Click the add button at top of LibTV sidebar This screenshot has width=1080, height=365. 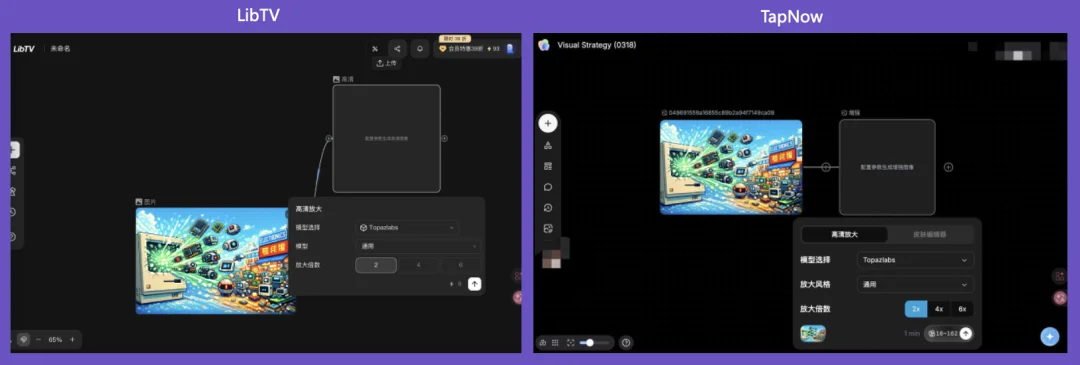[14, 149]
